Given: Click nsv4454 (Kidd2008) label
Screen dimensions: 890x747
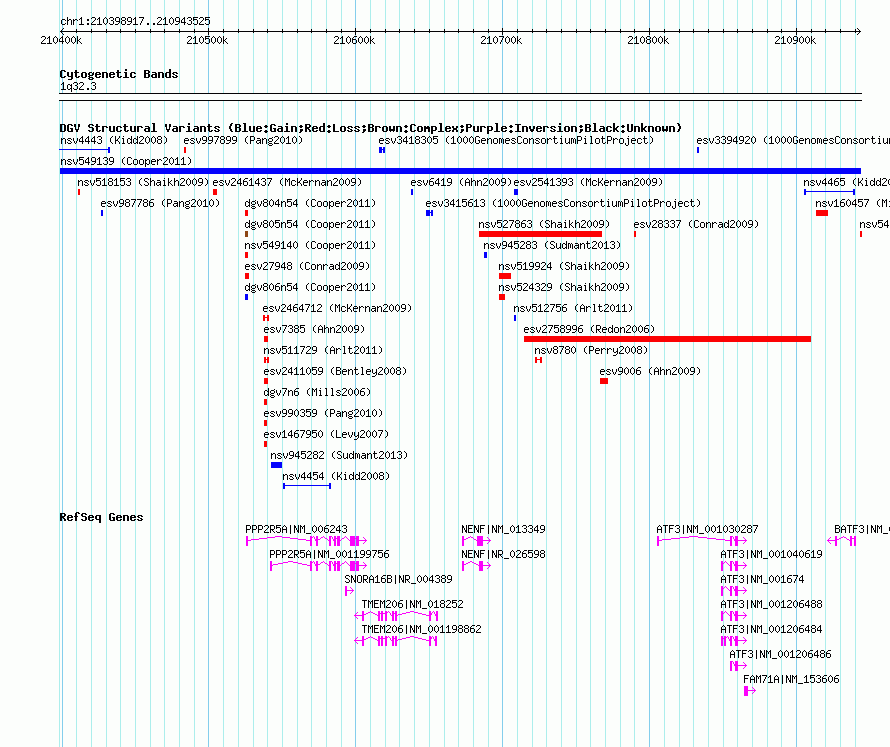Looking at the screenshot, I should [x=336, y=476].
